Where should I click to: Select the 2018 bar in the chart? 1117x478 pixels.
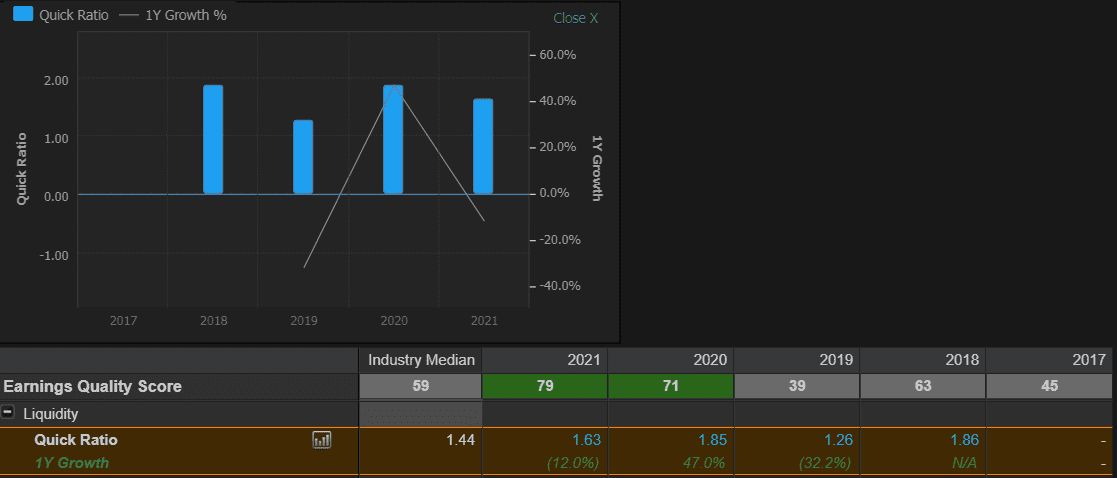point(213,139)
